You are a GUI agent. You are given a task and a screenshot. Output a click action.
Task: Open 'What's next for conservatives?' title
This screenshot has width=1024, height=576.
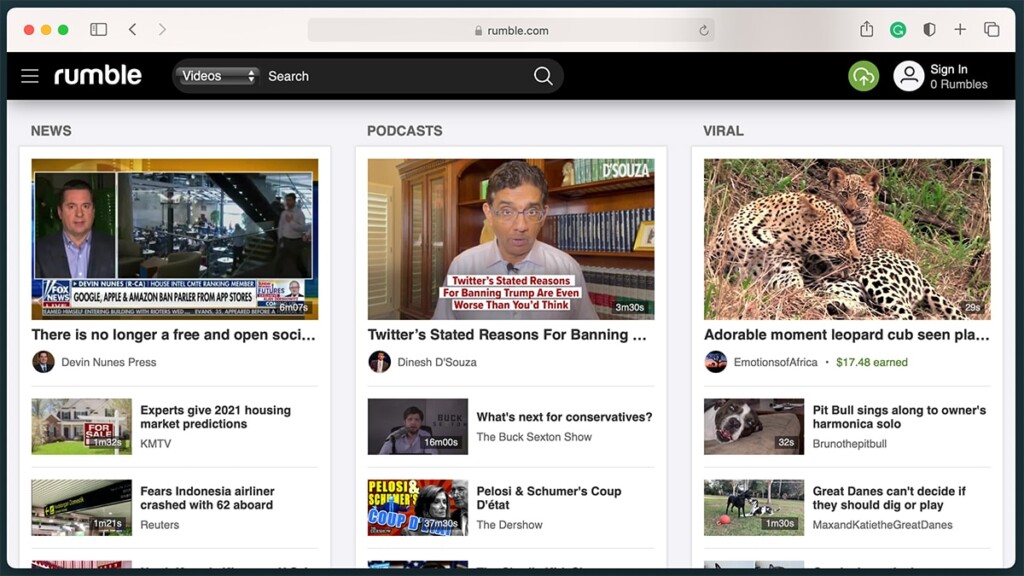[564, 417]
